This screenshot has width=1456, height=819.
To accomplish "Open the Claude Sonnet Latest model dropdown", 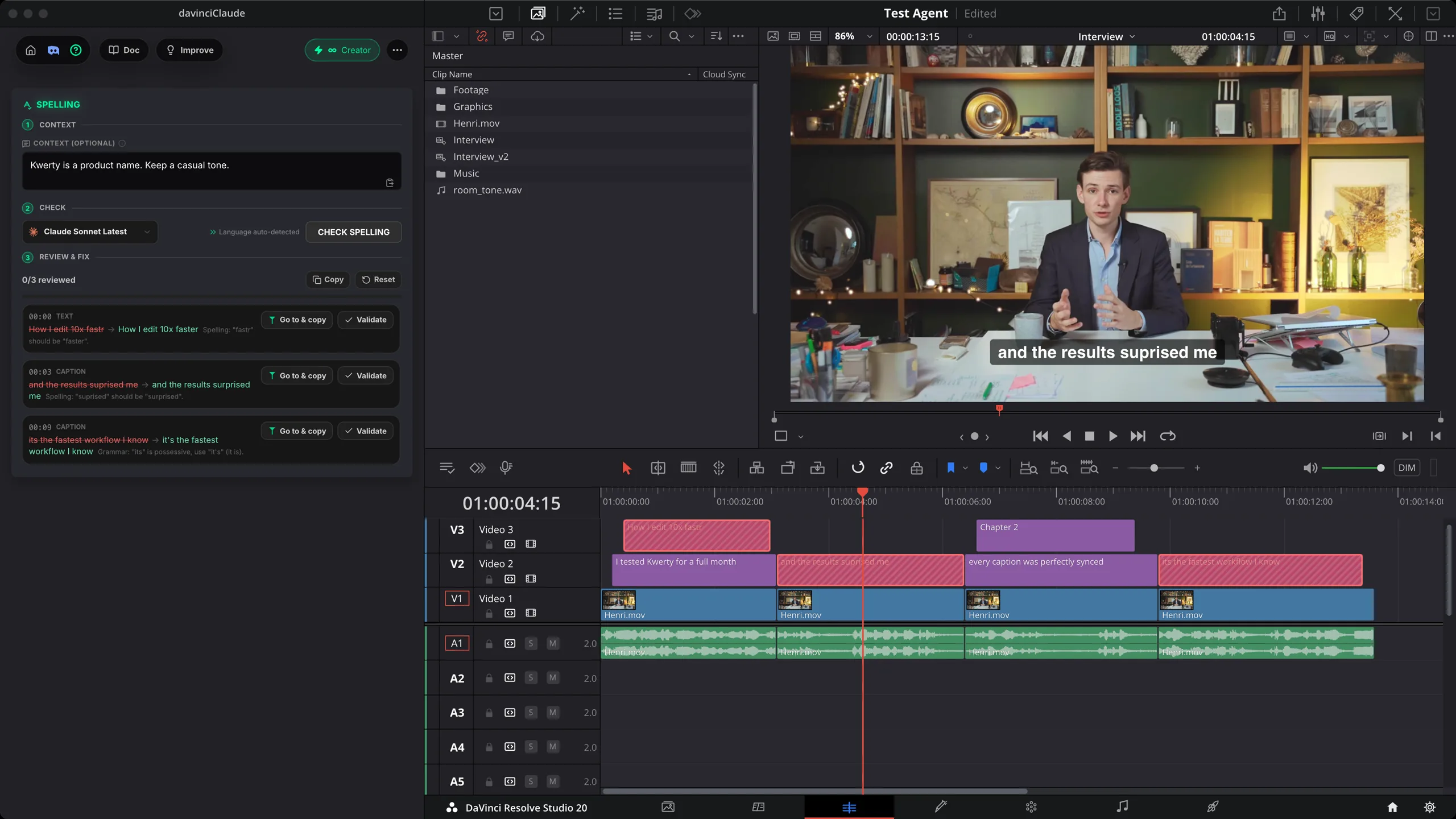I will coord(90,231).
